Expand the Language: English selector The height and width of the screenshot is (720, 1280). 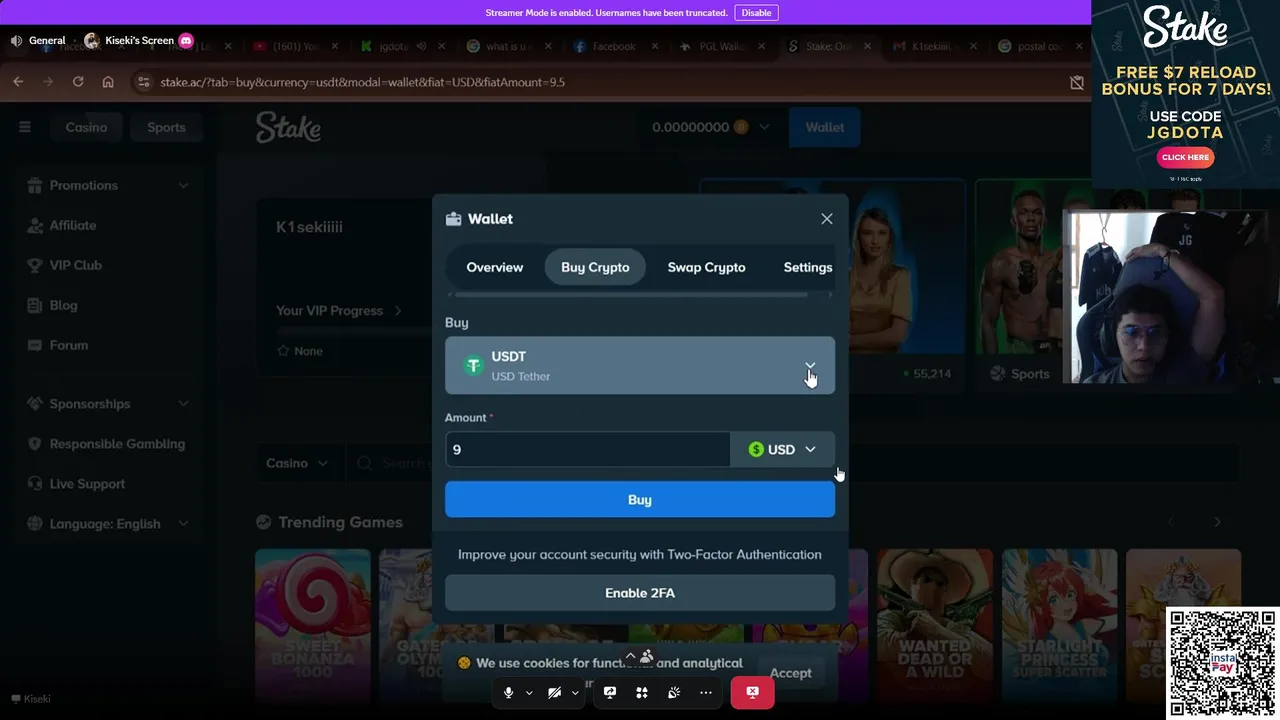pos(183,524)
